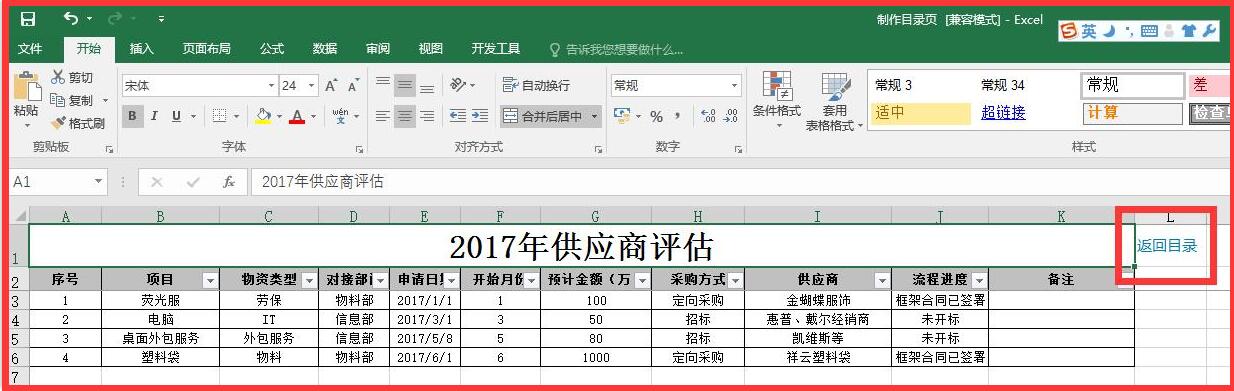Viewport: 1234px width, 391px height.
Task: Open the Name Box dropdown beside A1
Action: (x=98, y=182)
